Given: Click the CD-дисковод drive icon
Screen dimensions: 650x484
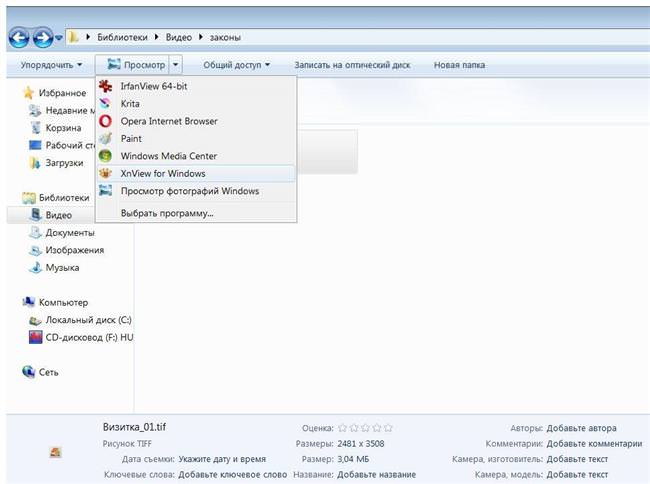Looking at the screenshot, I should pyautogui.click(x=36, y=337).
